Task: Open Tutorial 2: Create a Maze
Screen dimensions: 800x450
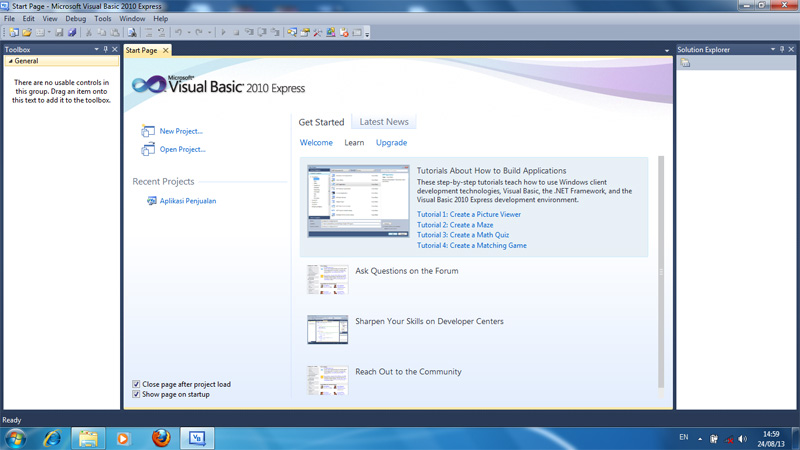Action: pos(455,225)
